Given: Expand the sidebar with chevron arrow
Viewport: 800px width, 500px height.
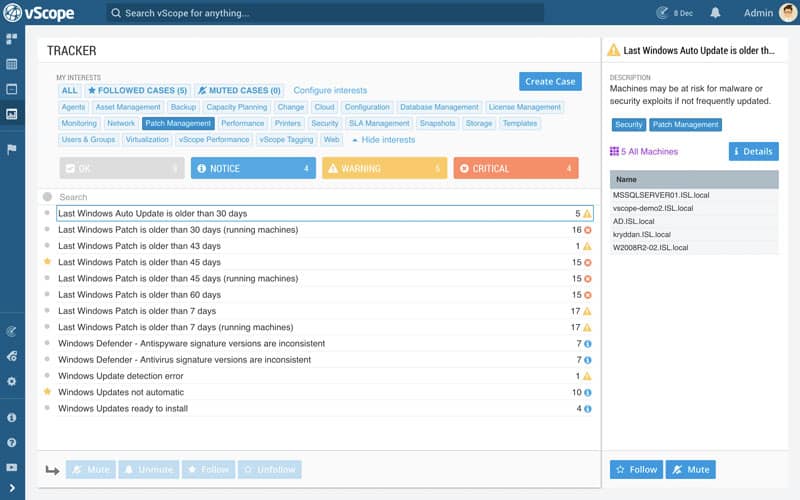Looking at the screenshot, I should [x=11, y=488].
